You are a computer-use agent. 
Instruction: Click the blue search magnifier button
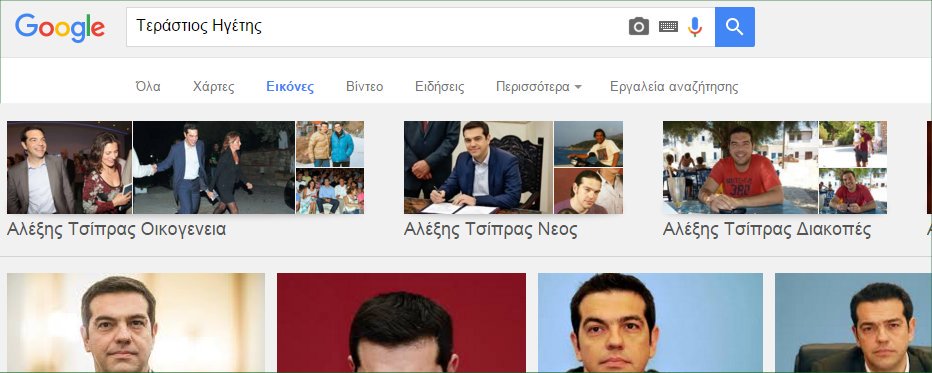pos(735,27)
